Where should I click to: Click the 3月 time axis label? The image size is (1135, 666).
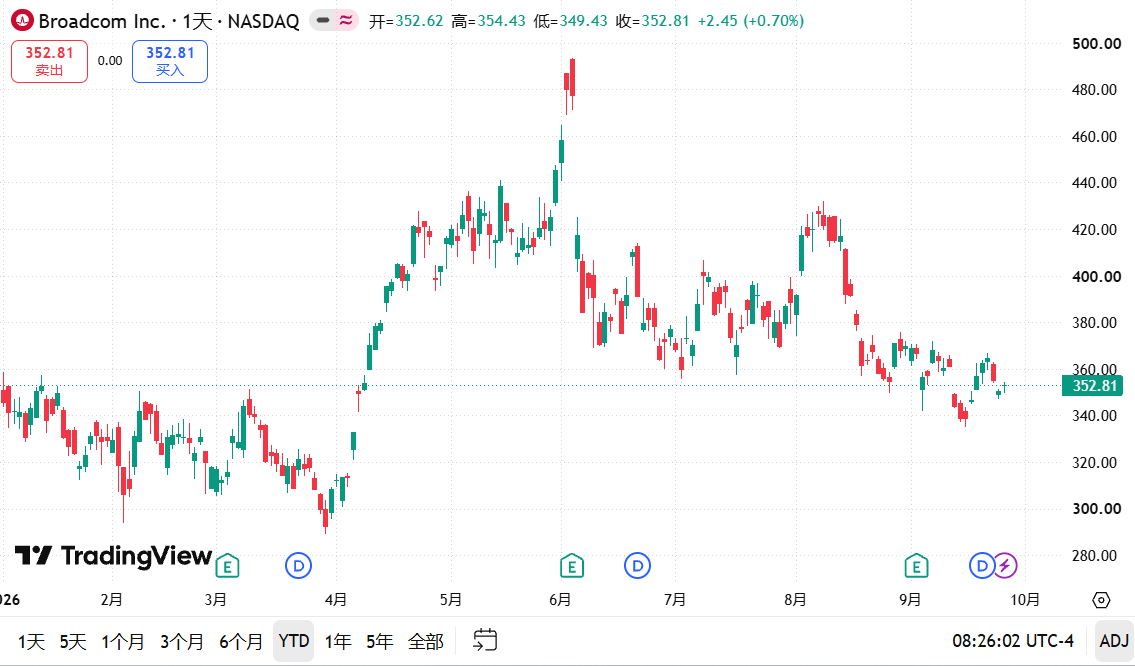(x=216, y=600)
